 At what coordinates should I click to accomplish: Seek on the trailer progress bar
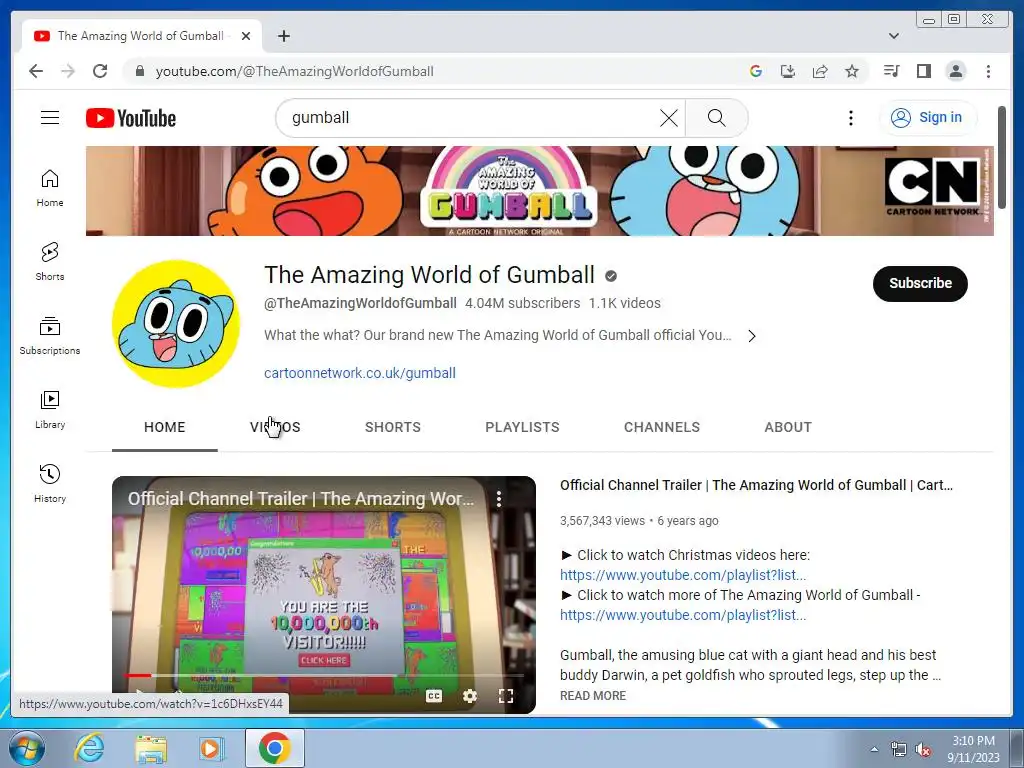click(x=323, y=675)
